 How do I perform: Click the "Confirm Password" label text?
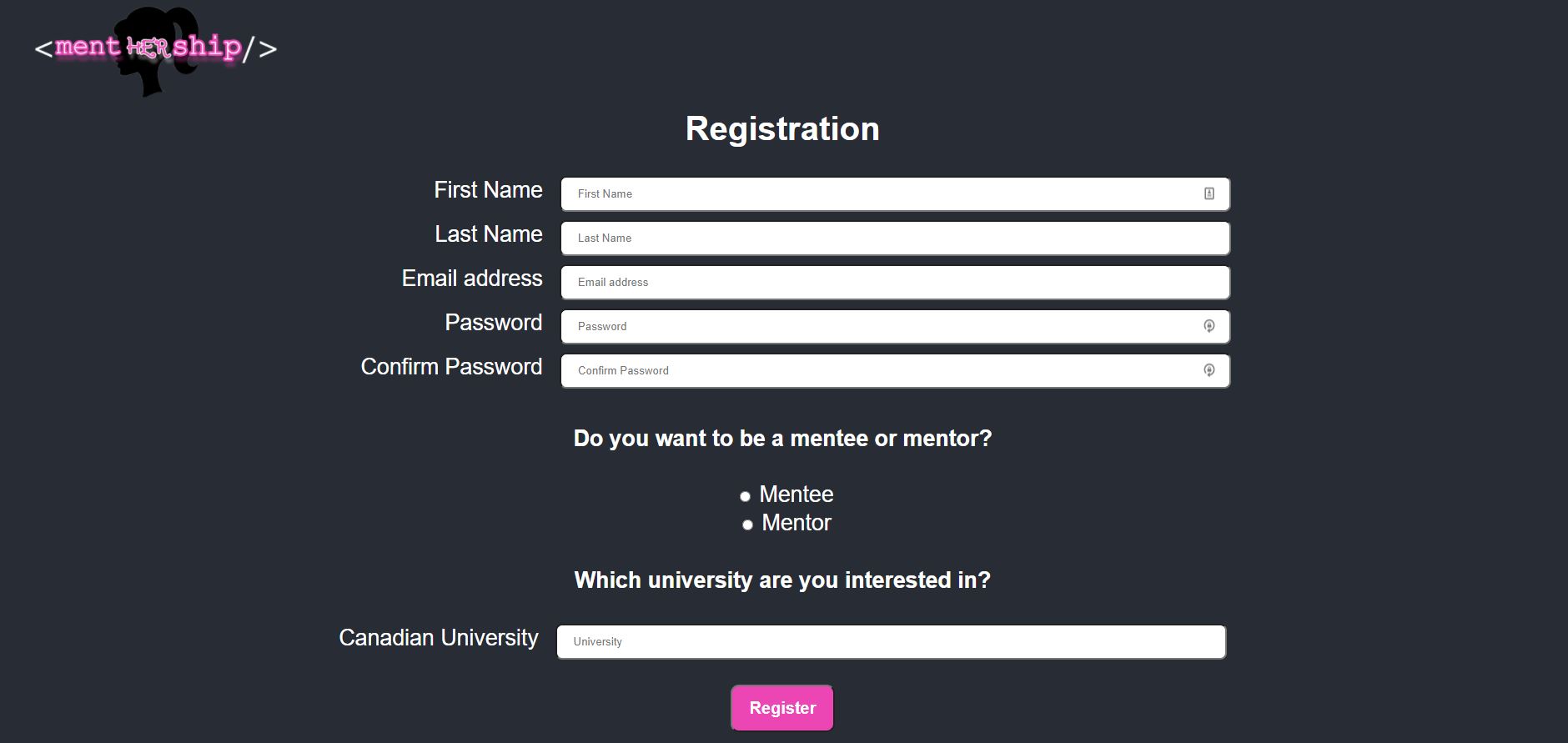pyautogui.click(x=451, y=367)
